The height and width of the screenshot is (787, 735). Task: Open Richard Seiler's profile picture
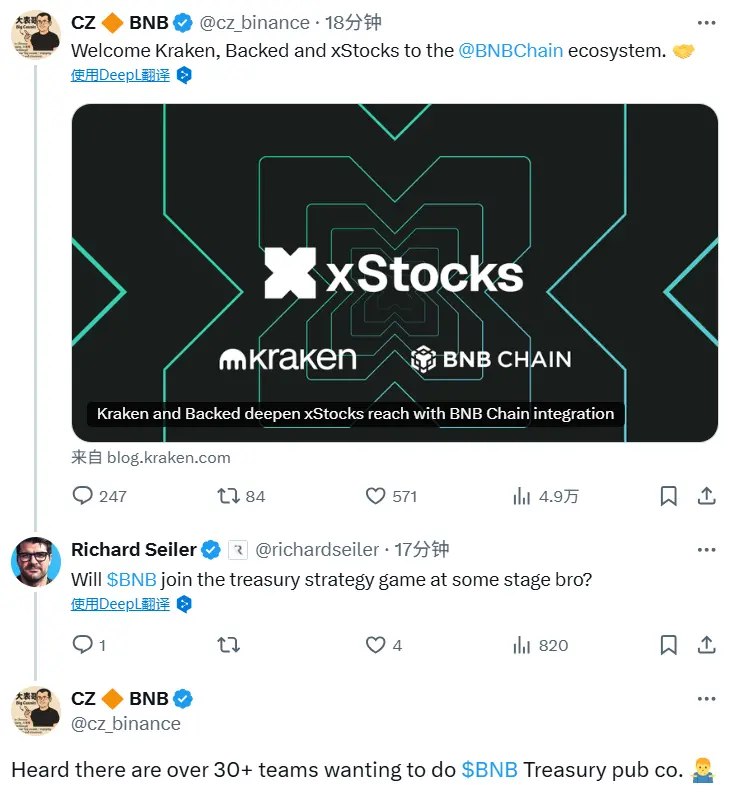[x=36, y=562]
